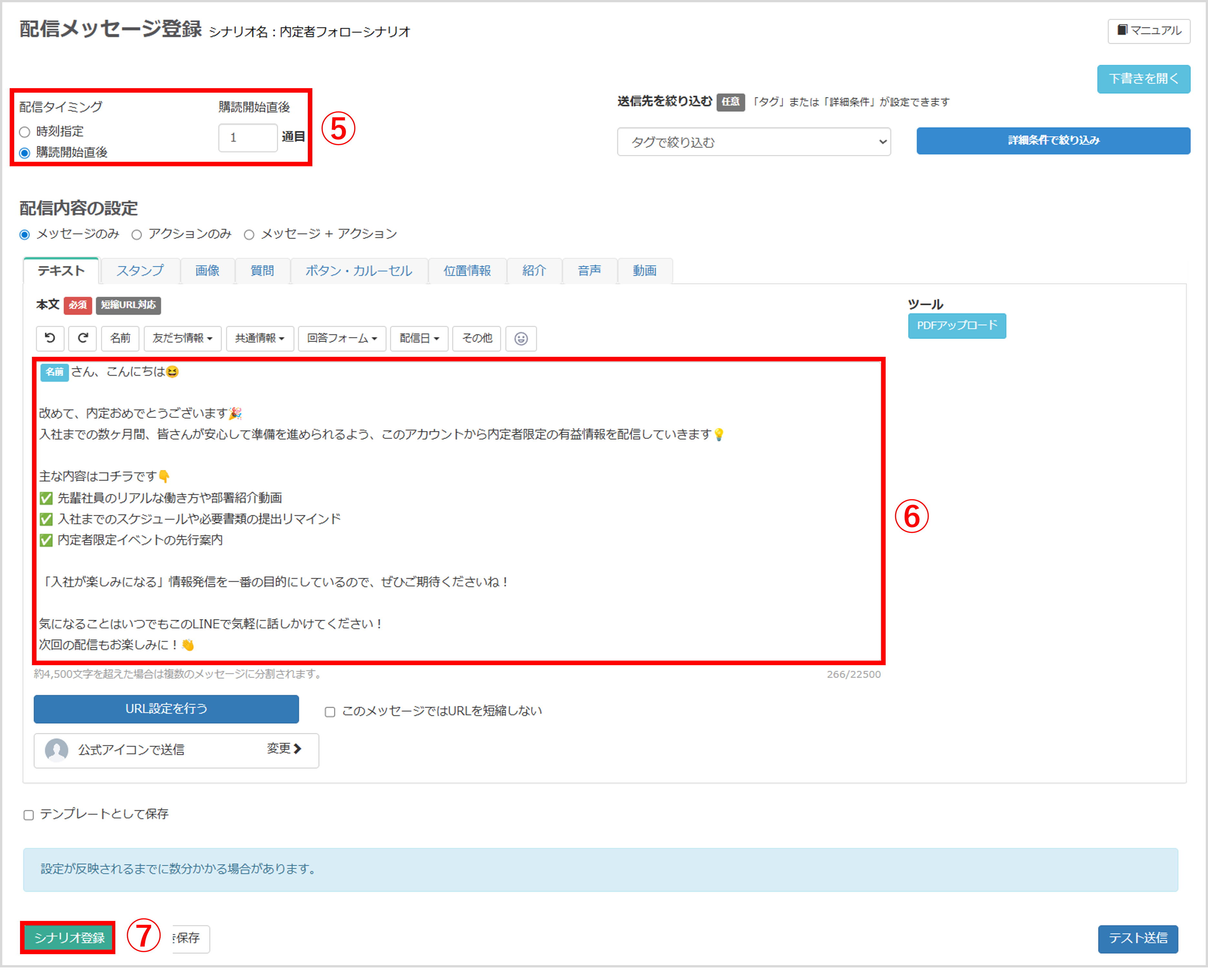Click the undo arrow icon in the editor toolbar
The width and height of the screenshot is (1208, 980).
point(50,338)
